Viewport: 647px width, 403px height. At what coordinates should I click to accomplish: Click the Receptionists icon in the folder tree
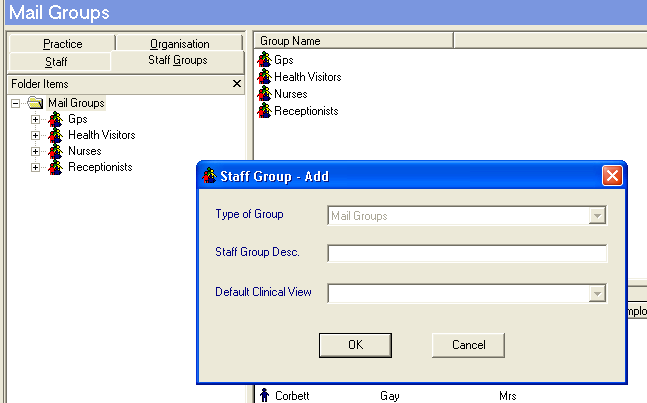(55, 167)
